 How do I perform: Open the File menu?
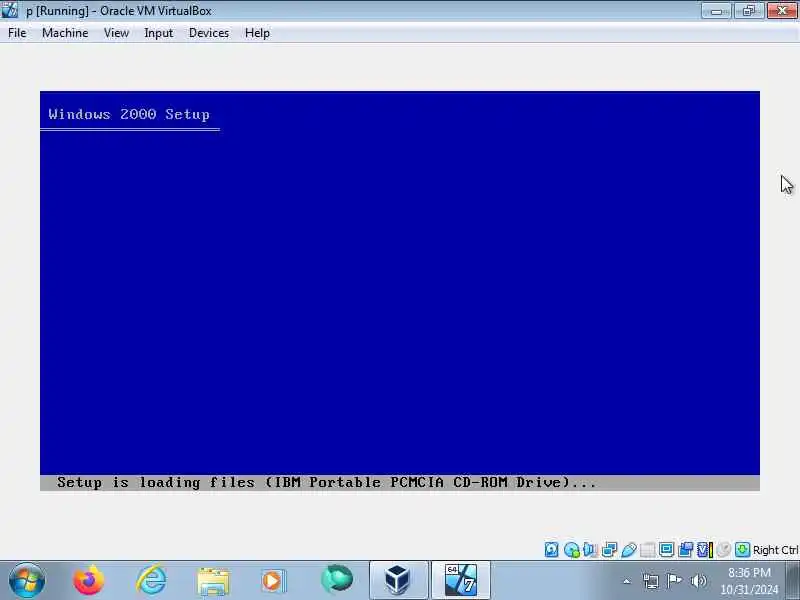[x=17, y=33]
